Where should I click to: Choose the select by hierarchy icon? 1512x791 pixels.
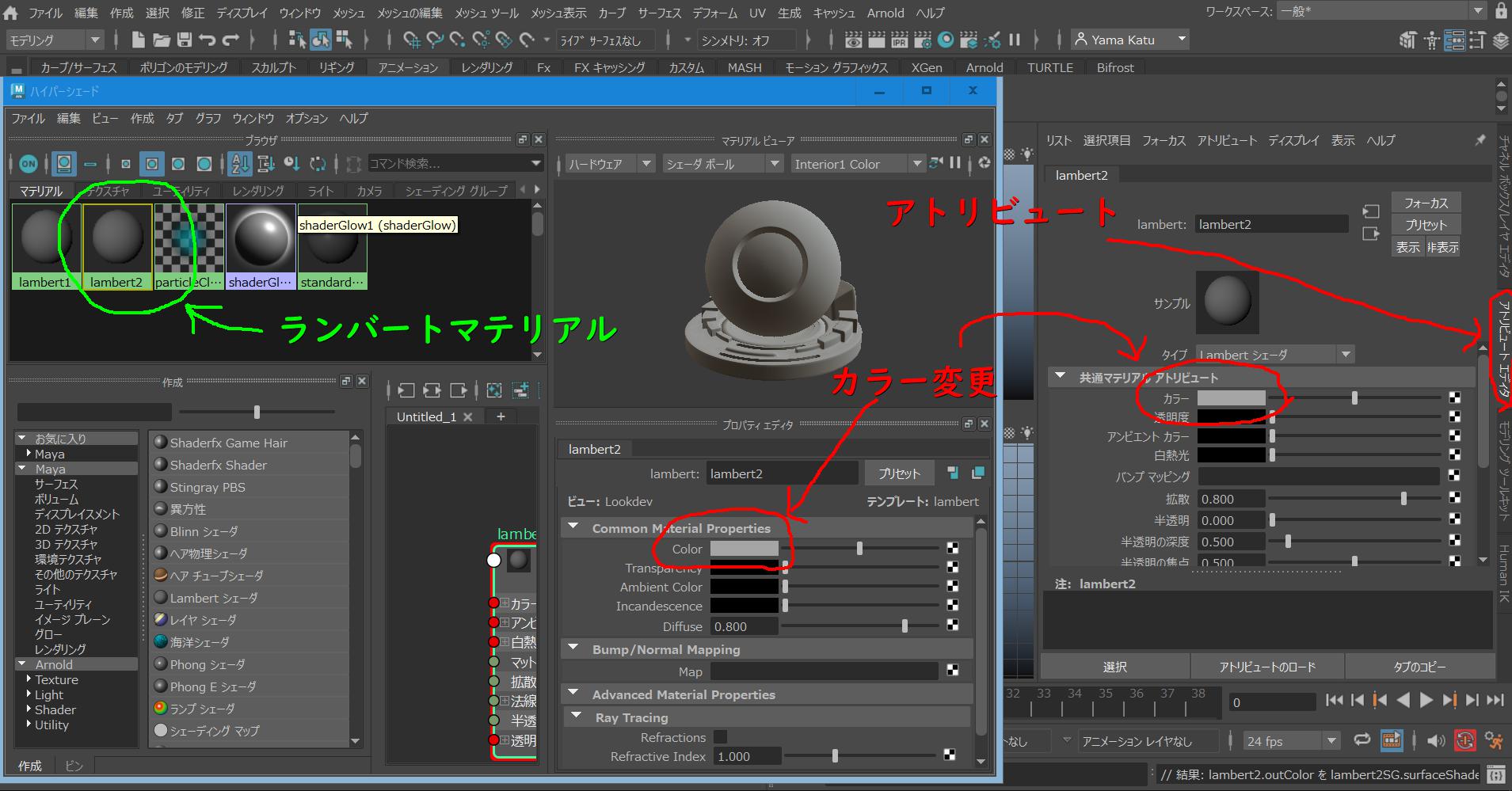pos(298,40)
